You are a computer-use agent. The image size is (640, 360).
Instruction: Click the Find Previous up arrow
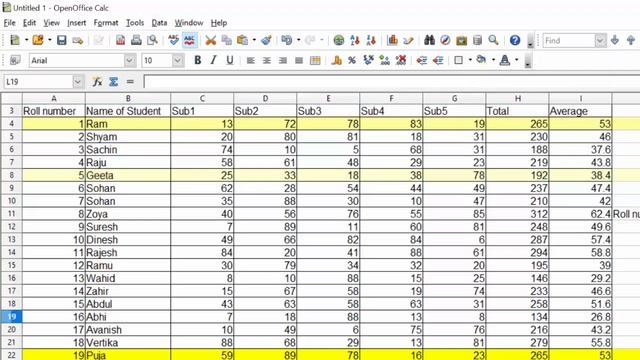pos(631,40)
